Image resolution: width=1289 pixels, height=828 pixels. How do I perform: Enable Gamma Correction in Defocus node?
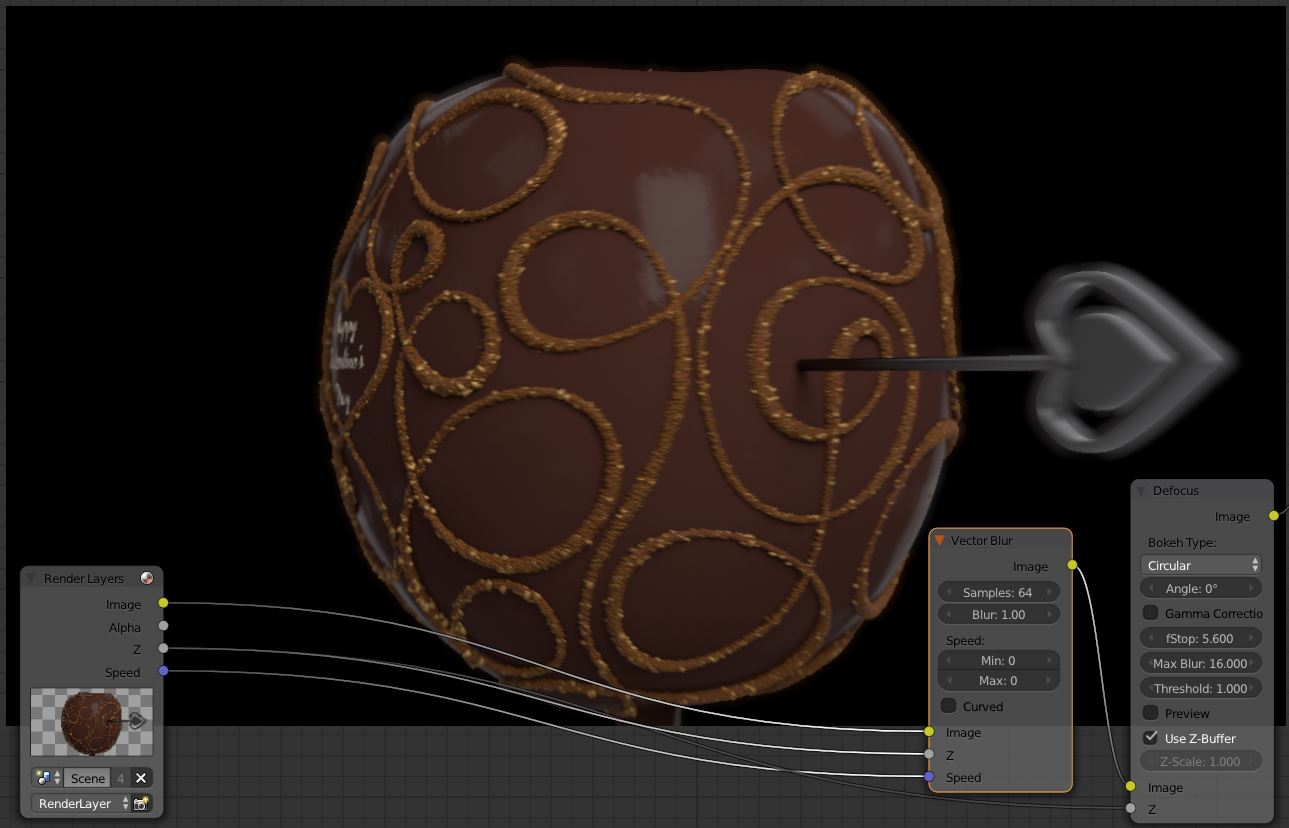1150,613
